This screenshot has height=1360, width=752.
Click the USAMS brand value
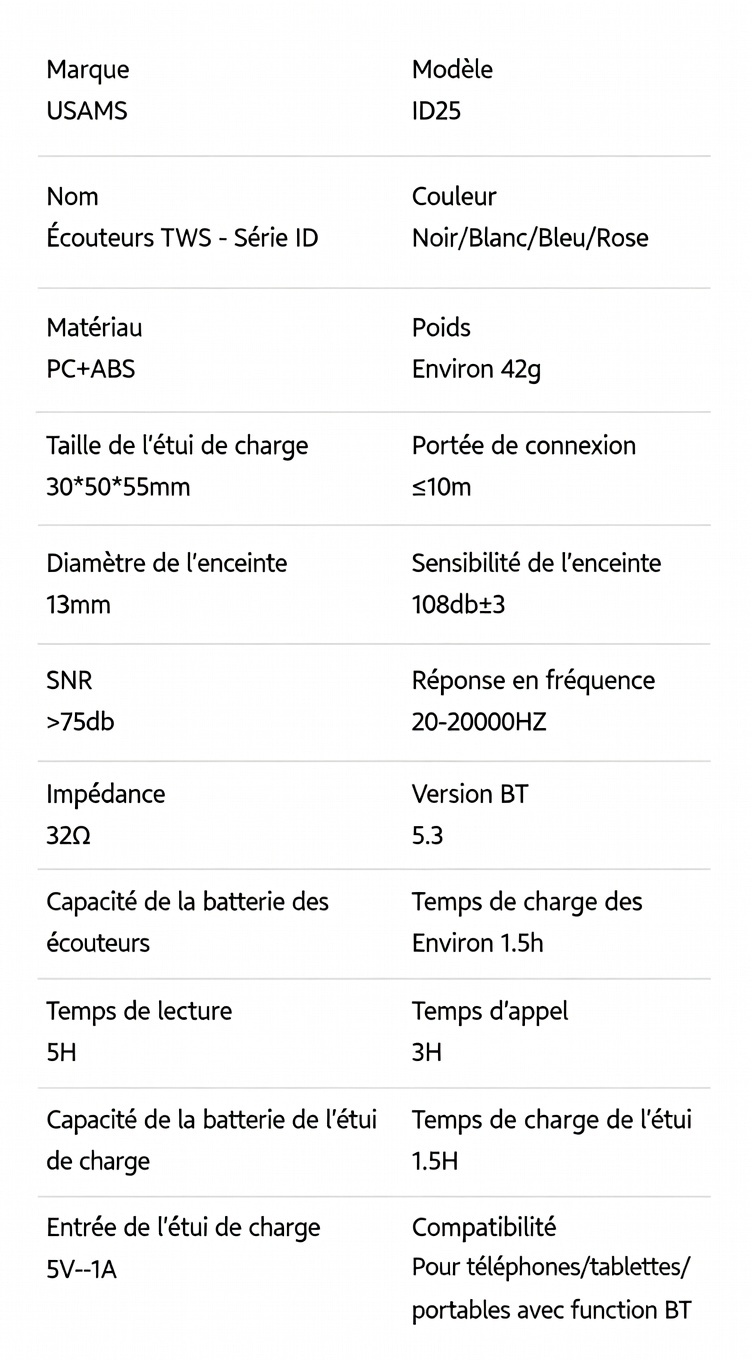coord(87,111)
